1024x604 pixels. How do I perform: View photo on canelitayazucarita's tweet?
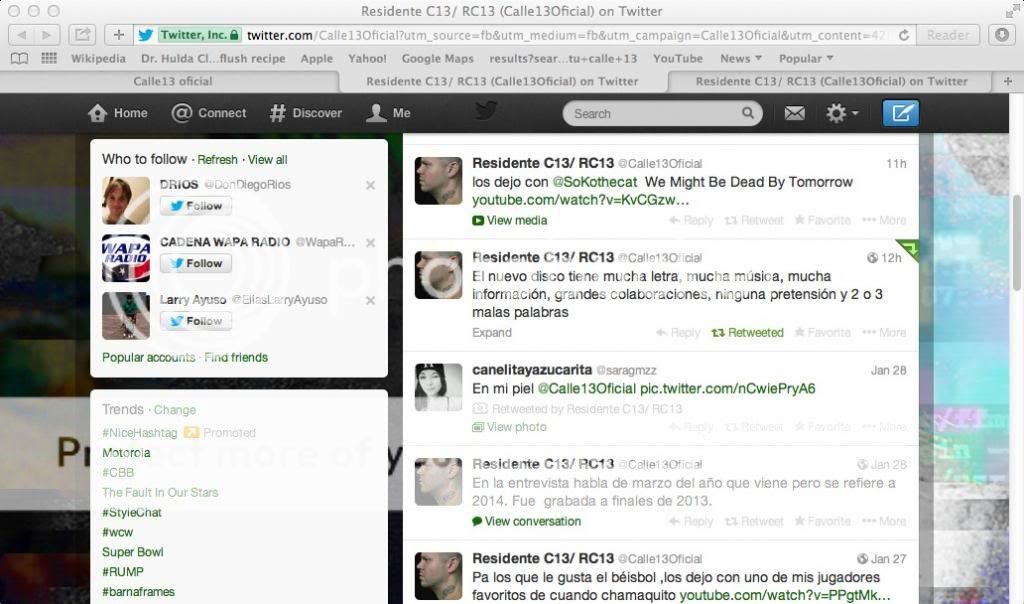(509, 427)
